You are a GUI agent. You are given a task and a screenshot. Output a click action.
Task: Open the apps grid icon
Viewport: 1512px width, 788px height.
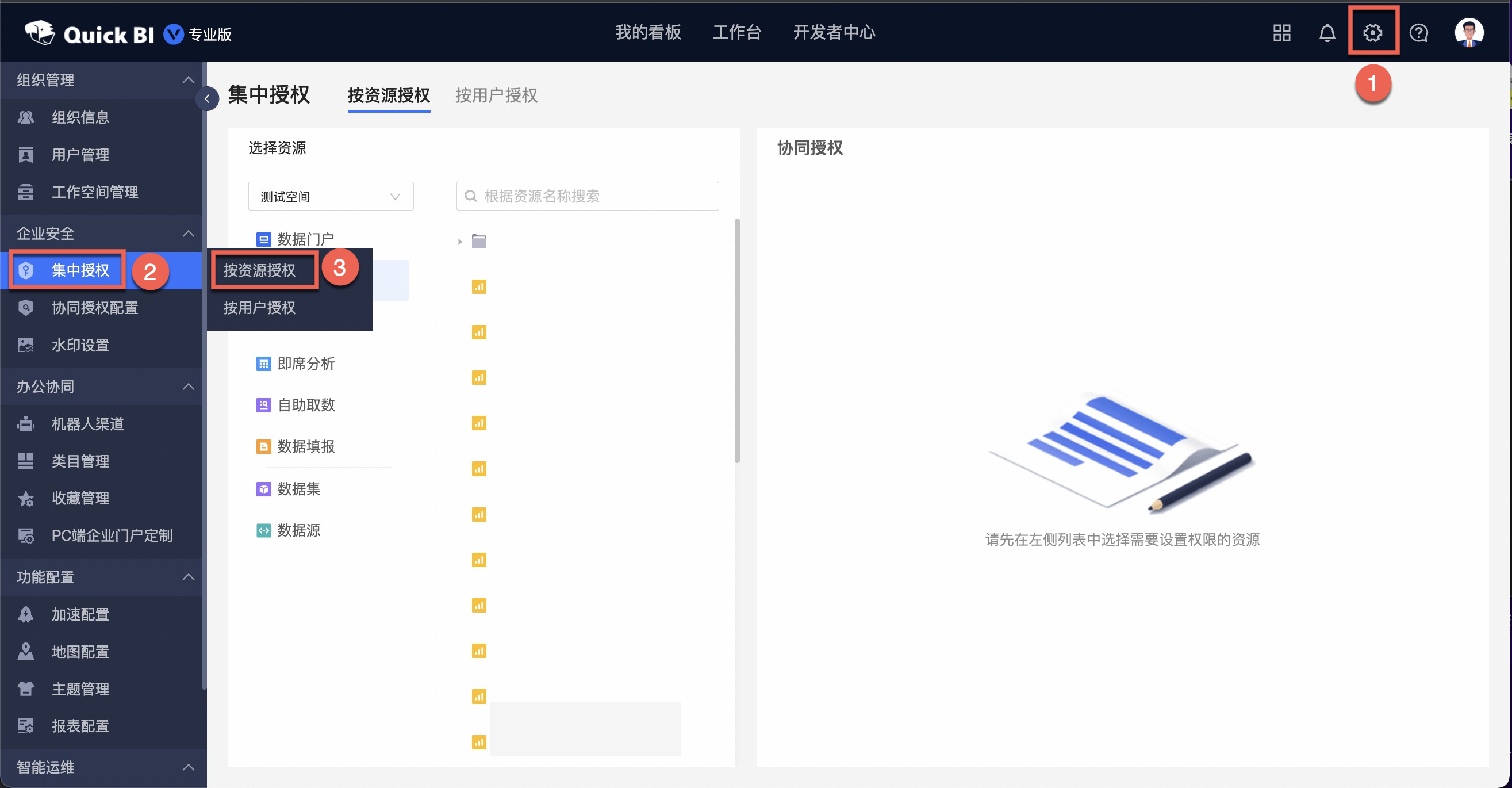(1281, 32)
